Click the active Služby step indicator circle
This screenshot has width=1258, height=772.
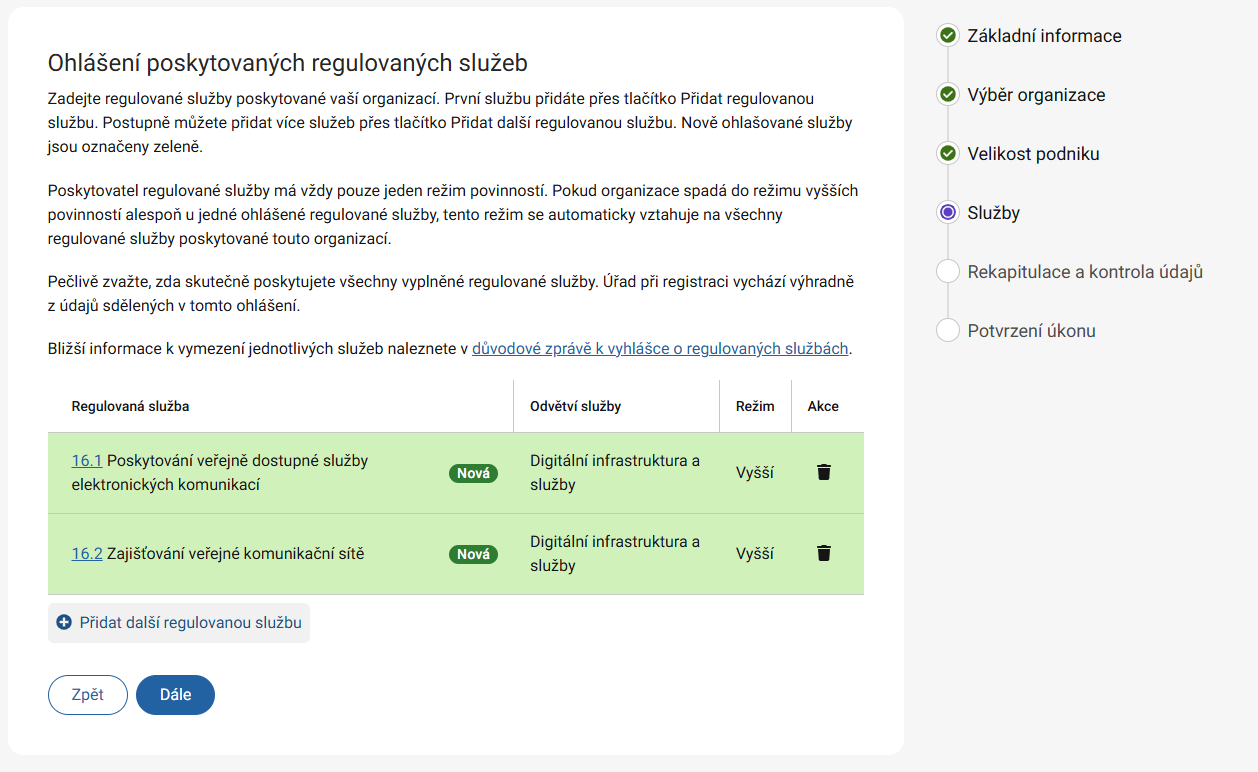[x=947, y=212]
